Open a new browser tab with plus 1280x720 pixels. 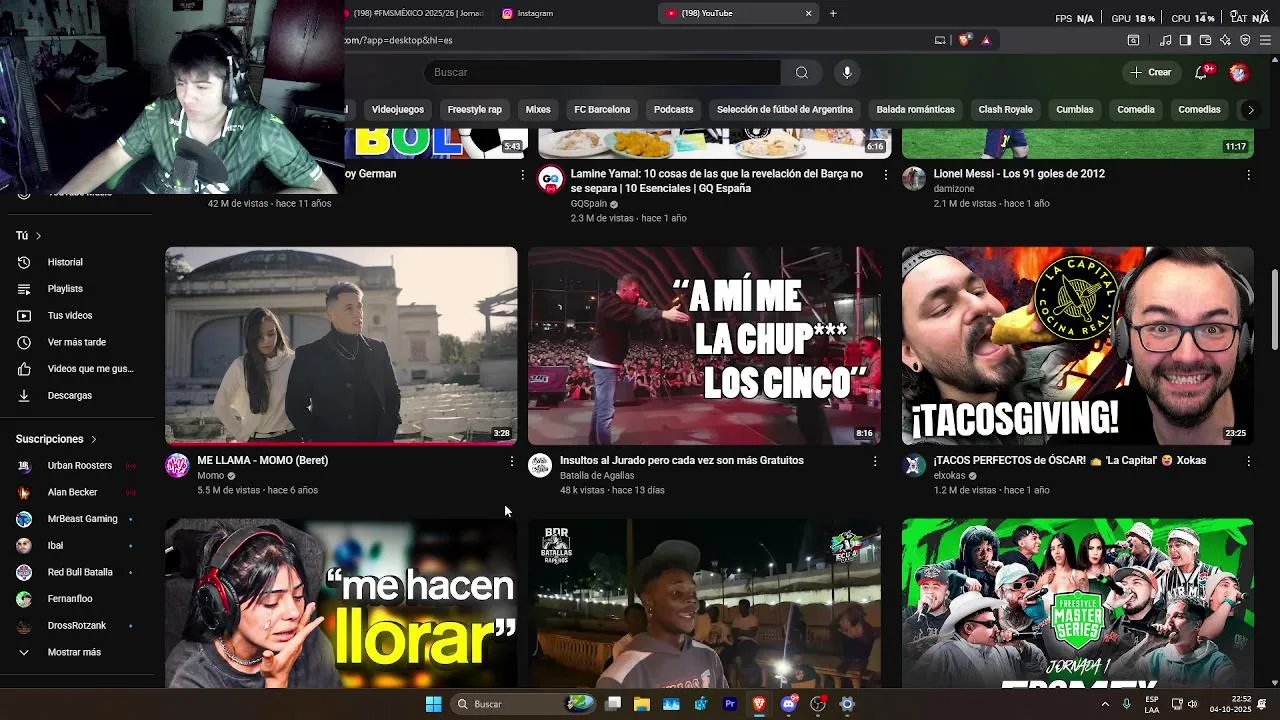coord(833,13)
